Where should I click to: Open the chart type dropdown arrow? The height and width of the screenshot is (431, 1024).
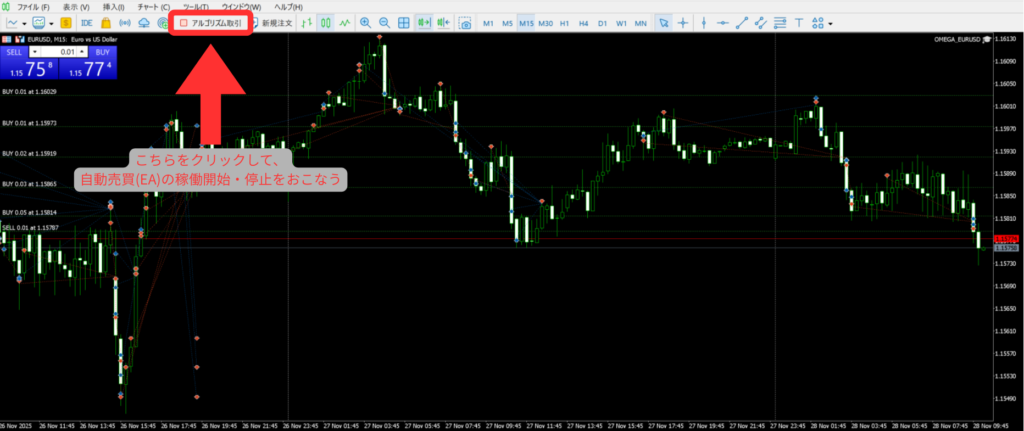point(23,22)
